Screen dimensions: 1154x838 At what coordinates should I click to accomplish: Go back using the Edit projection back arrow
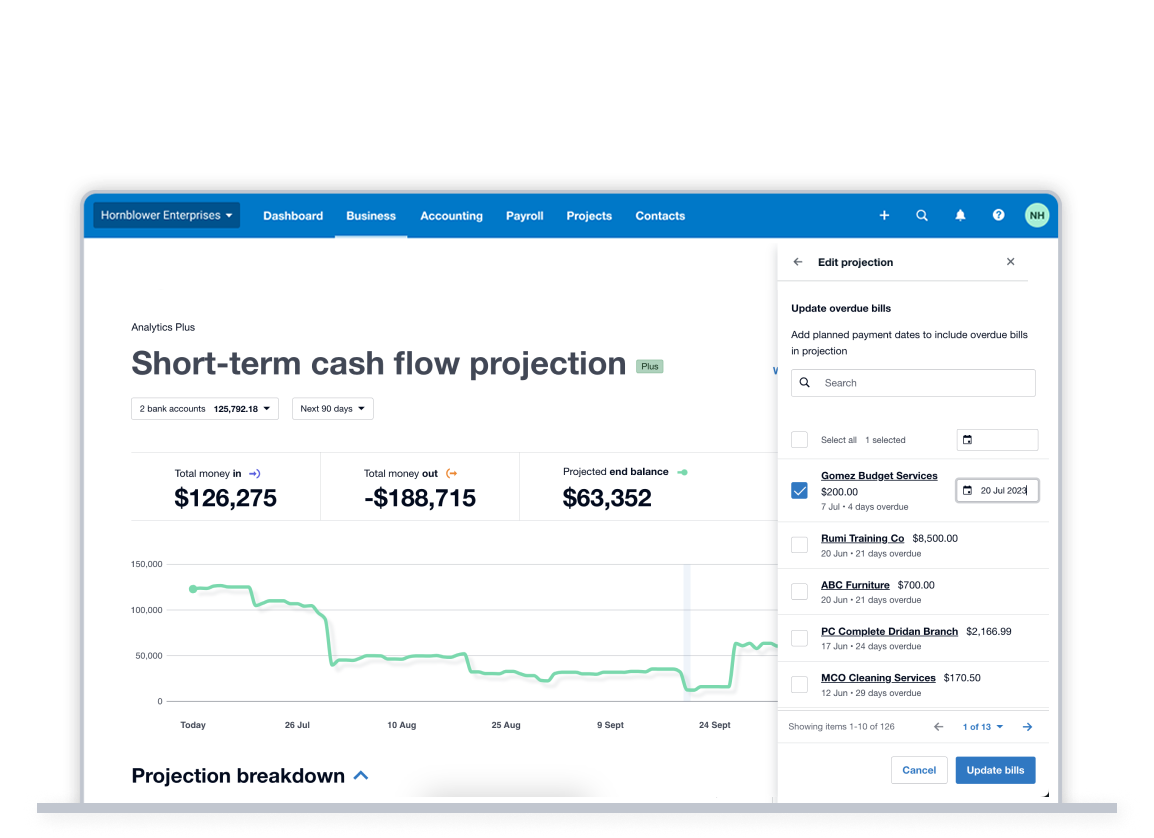797,261
